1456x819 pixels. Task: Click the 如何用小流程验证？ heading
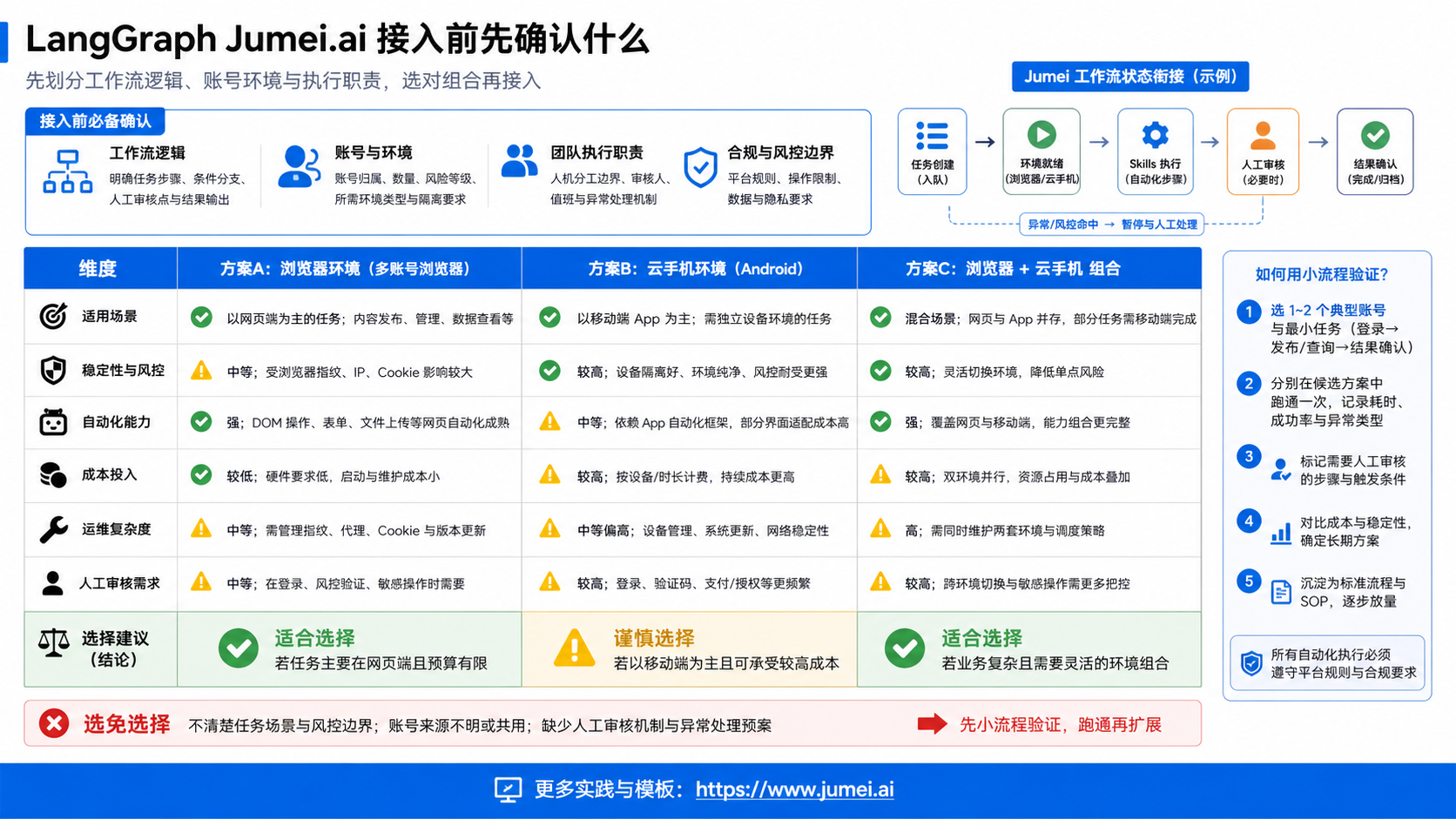[1321, 274]
